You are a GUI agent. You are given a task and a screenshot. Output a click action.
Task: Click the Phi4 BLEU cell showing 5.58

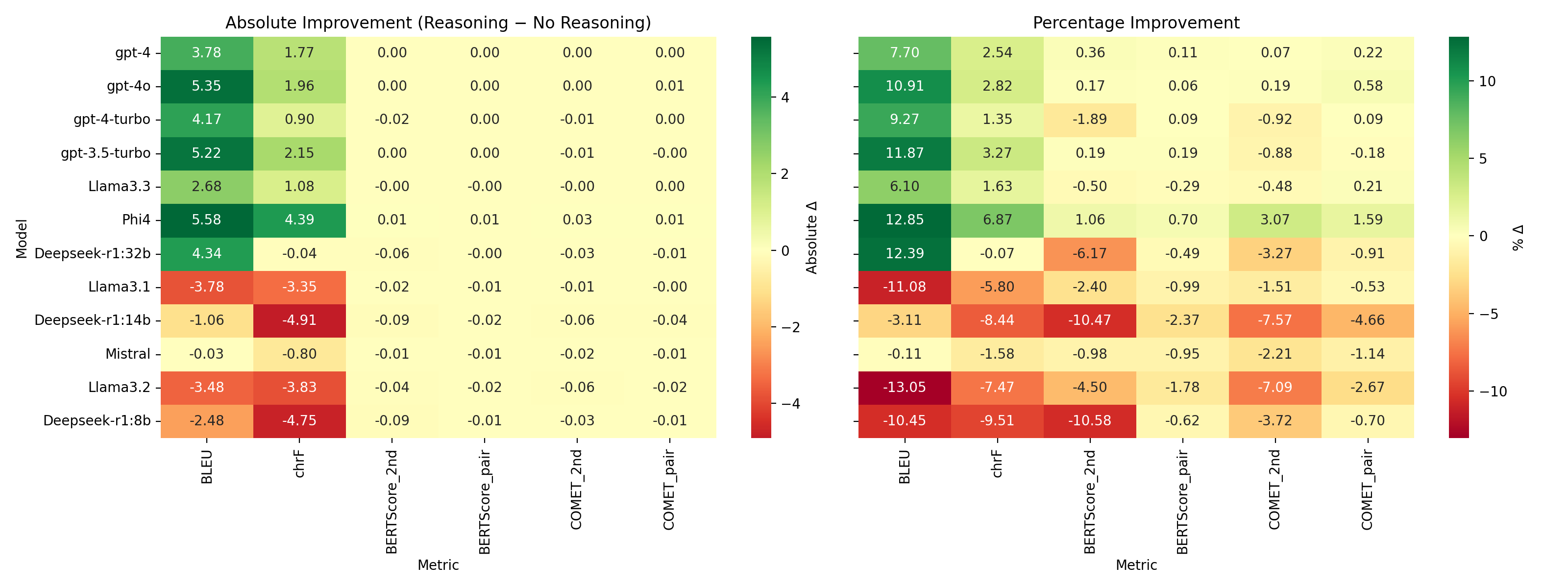tap(207, 220)
